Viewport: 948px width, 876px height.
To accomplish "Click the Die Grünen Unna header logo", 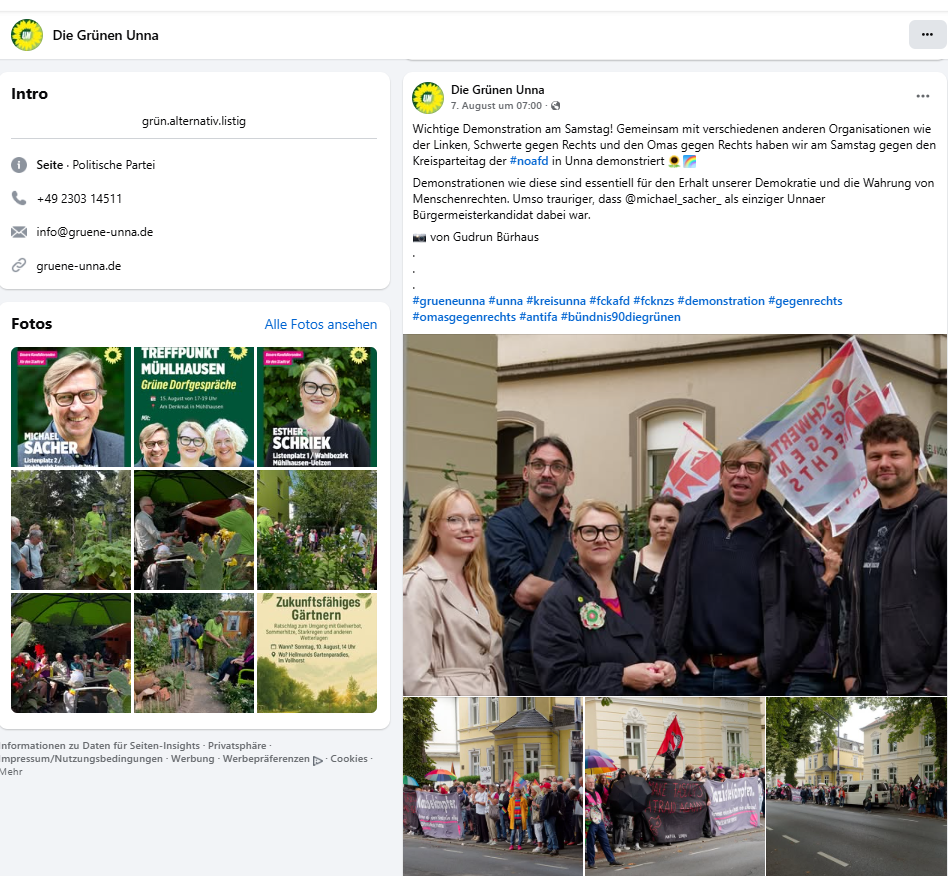I will [27, 35].
